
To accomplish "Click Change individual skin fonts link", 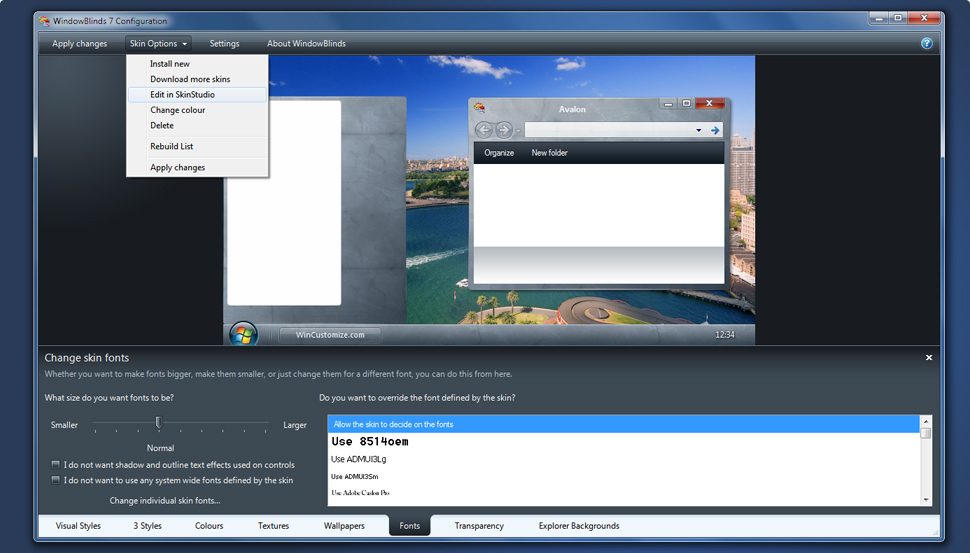I will pyautogui.click(x=165, y=500).
